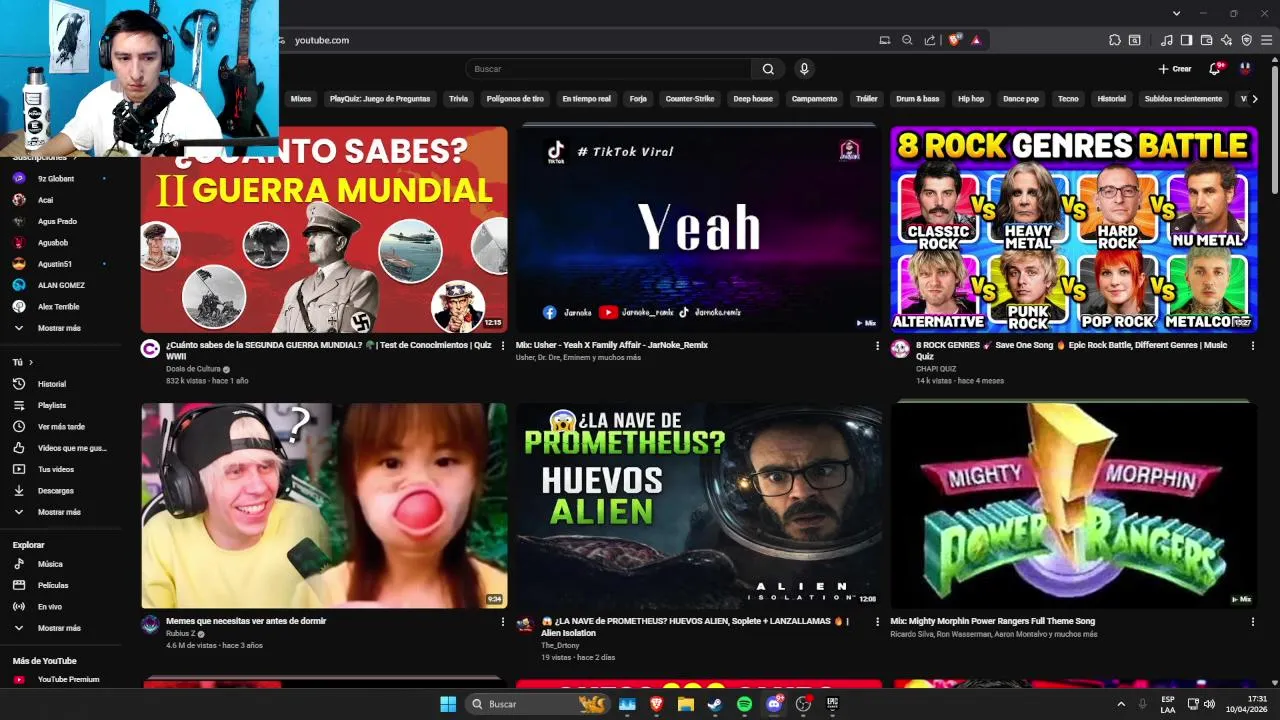The height and width of the screenshot is (720, 1280).
Task: Toggle the browser sidebar panel
Action: [1187, 40]
